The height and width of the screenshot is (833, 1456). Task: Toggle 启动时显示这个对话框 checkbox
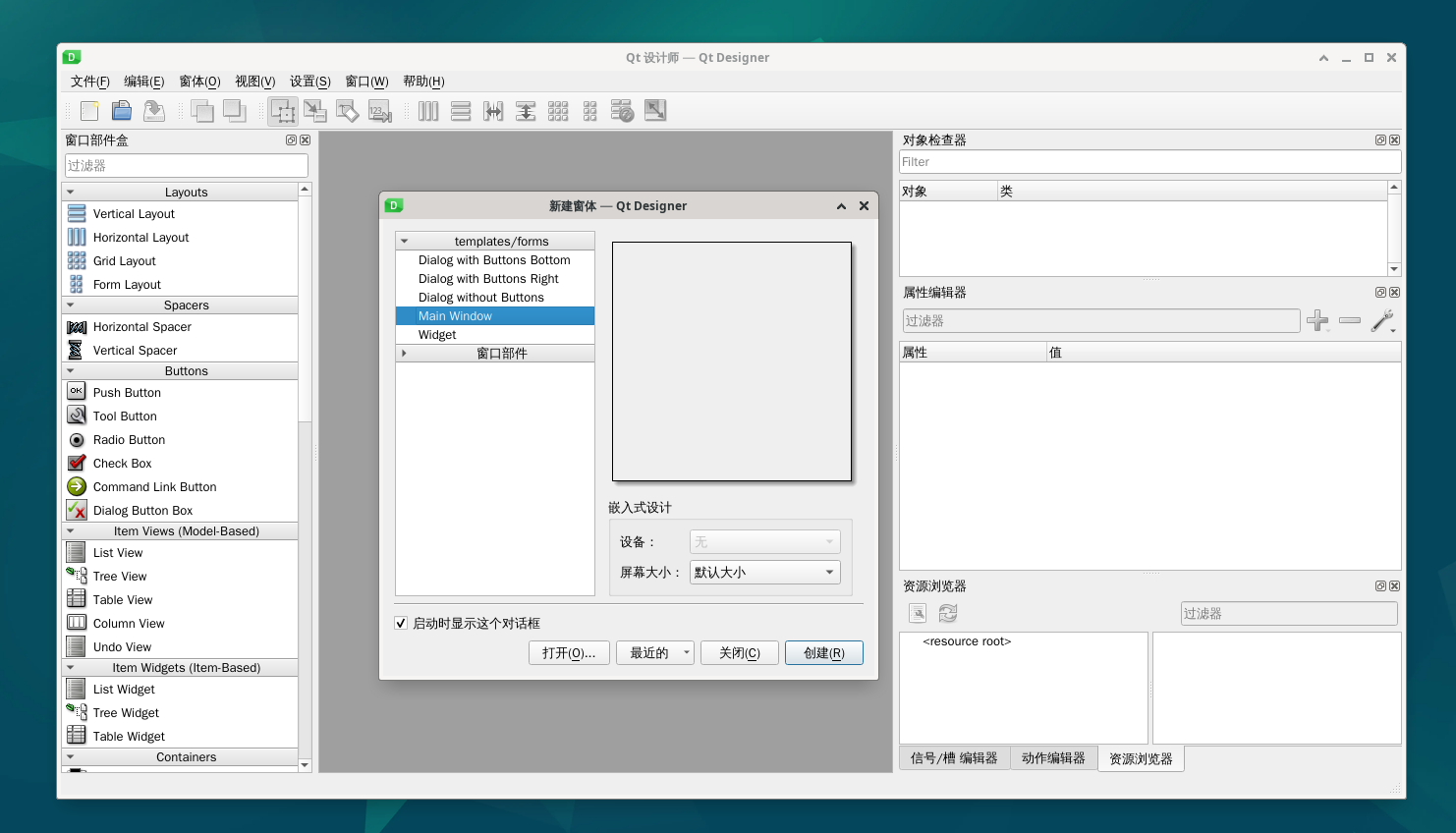point(401,623)
